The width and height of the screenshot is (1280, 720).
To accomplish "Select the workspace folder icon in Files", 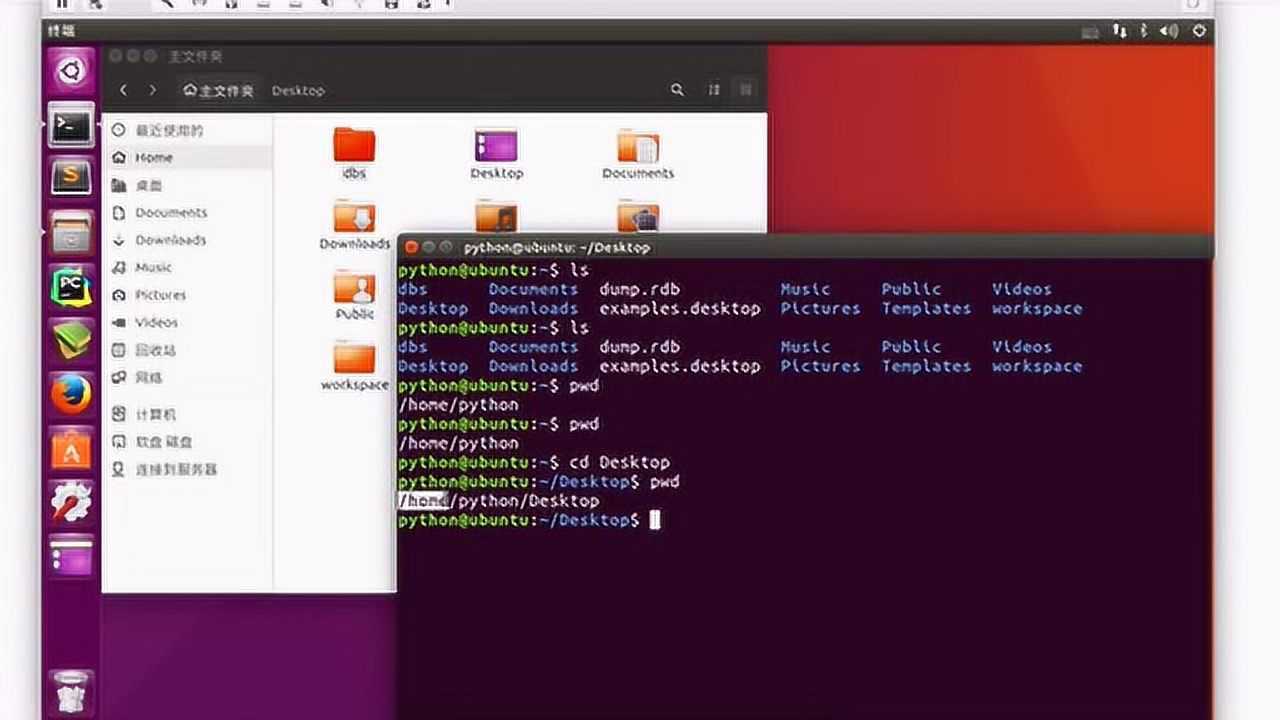I will point(354,357).
